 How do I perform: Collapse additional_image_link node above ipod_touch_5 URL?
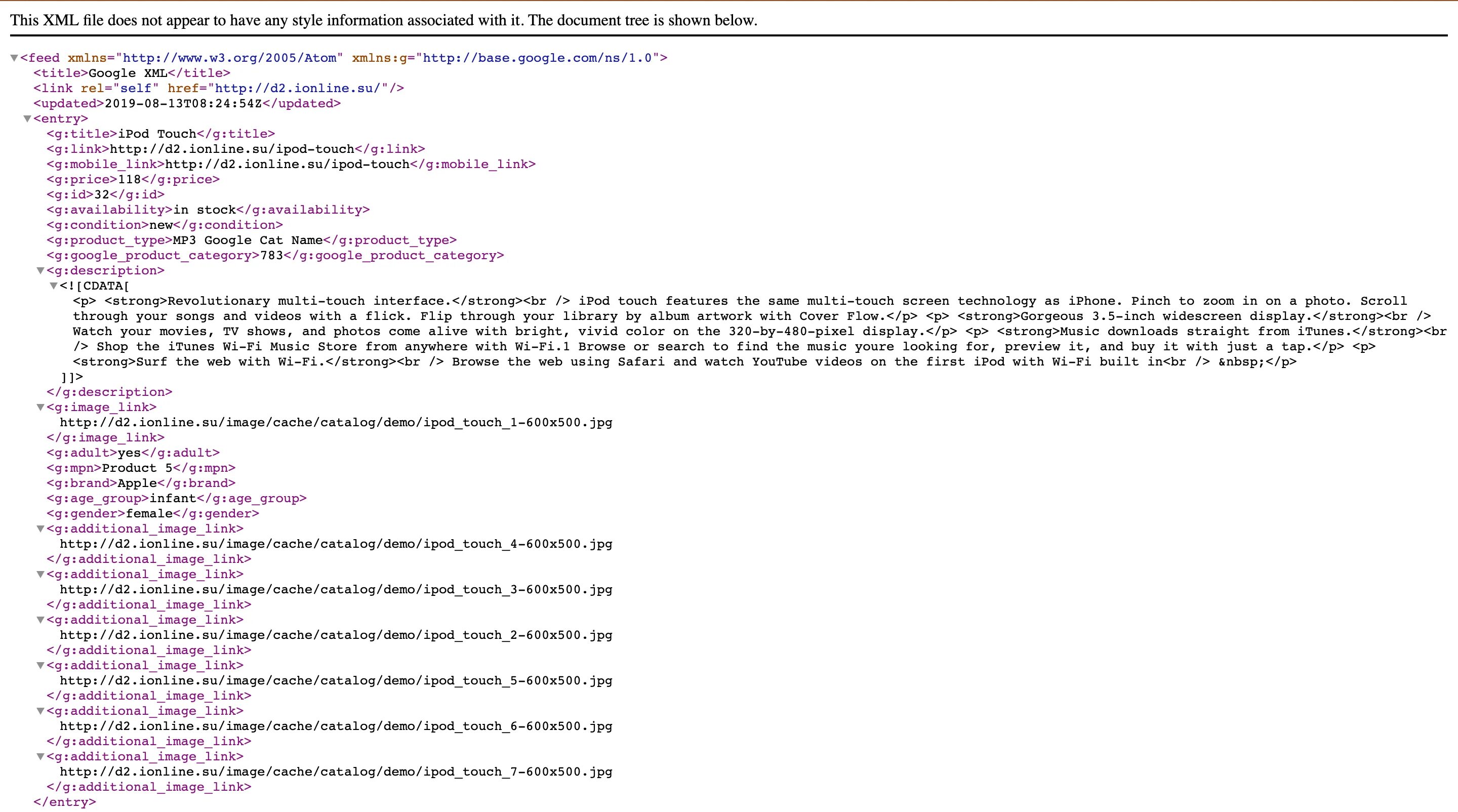point(40,665)
